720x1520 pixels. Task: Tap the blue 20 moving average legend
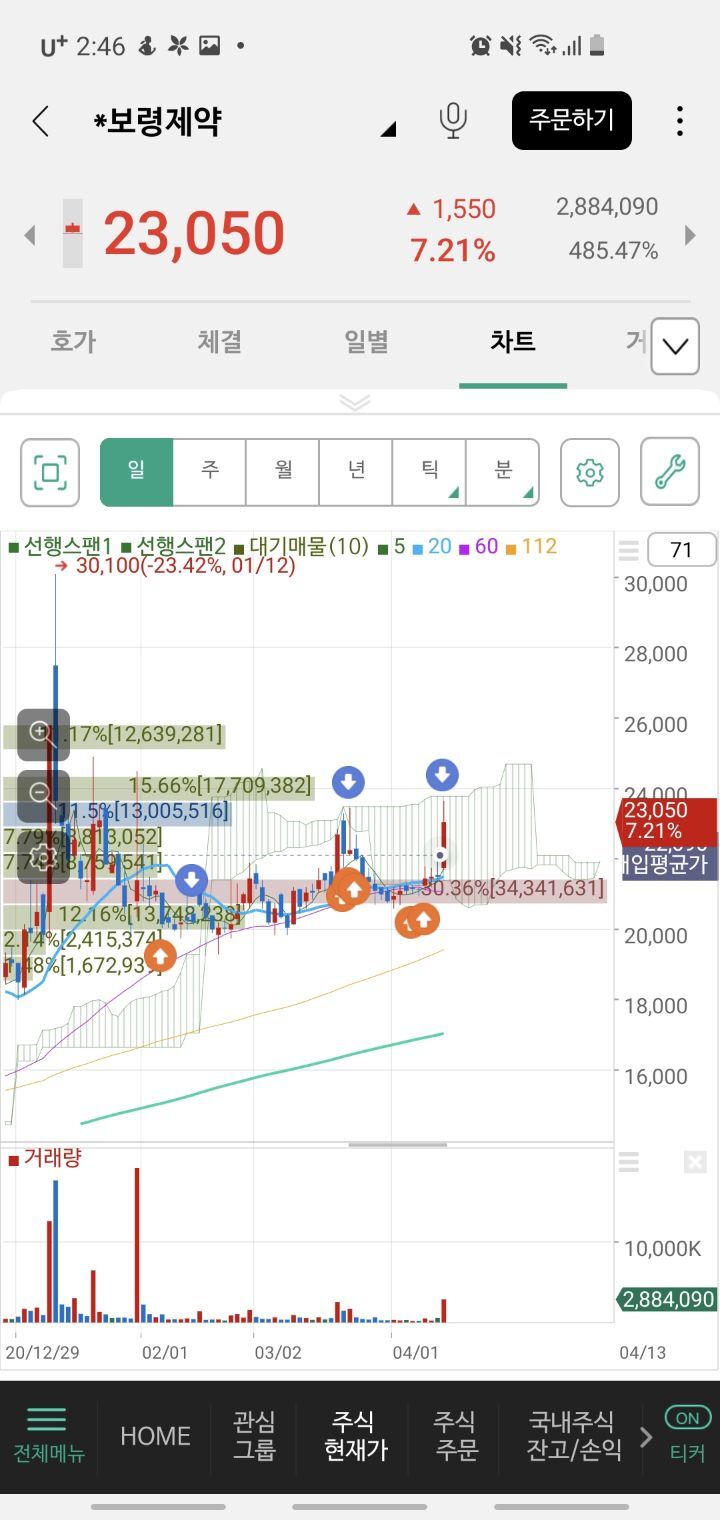click(x=432, y=547)
